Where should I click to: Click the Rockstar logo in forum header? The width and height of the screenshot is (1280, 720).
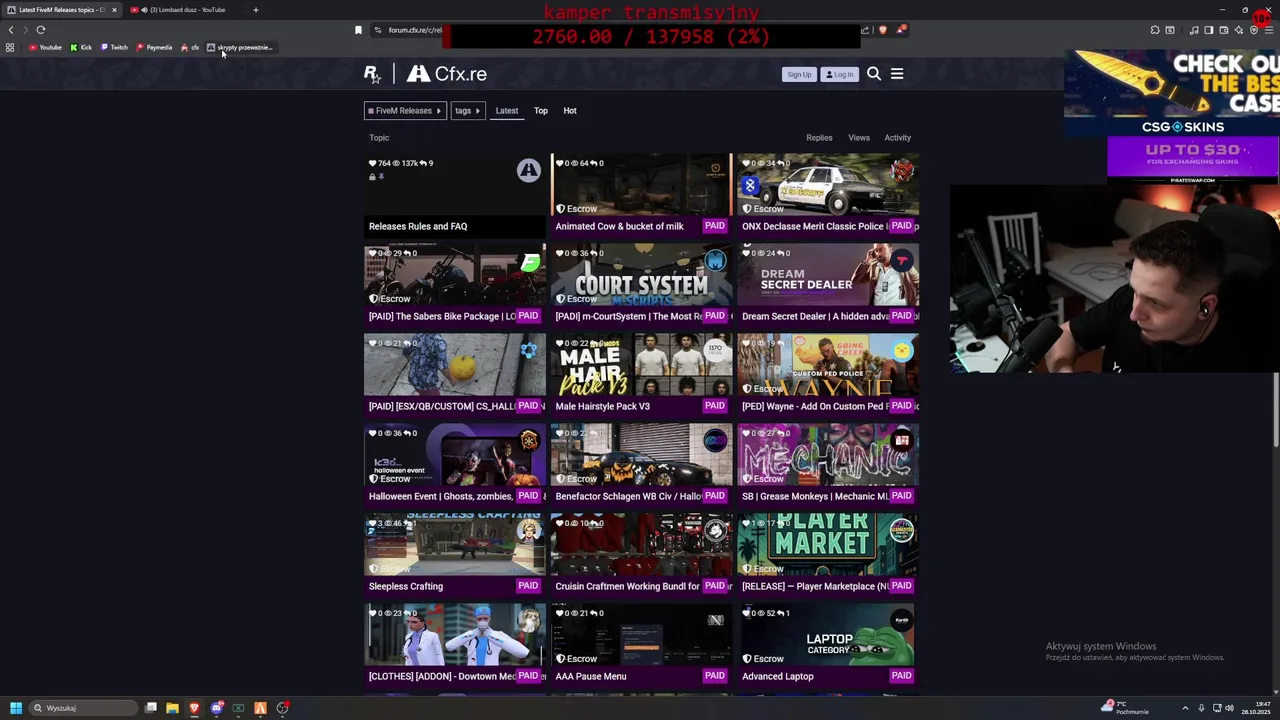point(371,74)
